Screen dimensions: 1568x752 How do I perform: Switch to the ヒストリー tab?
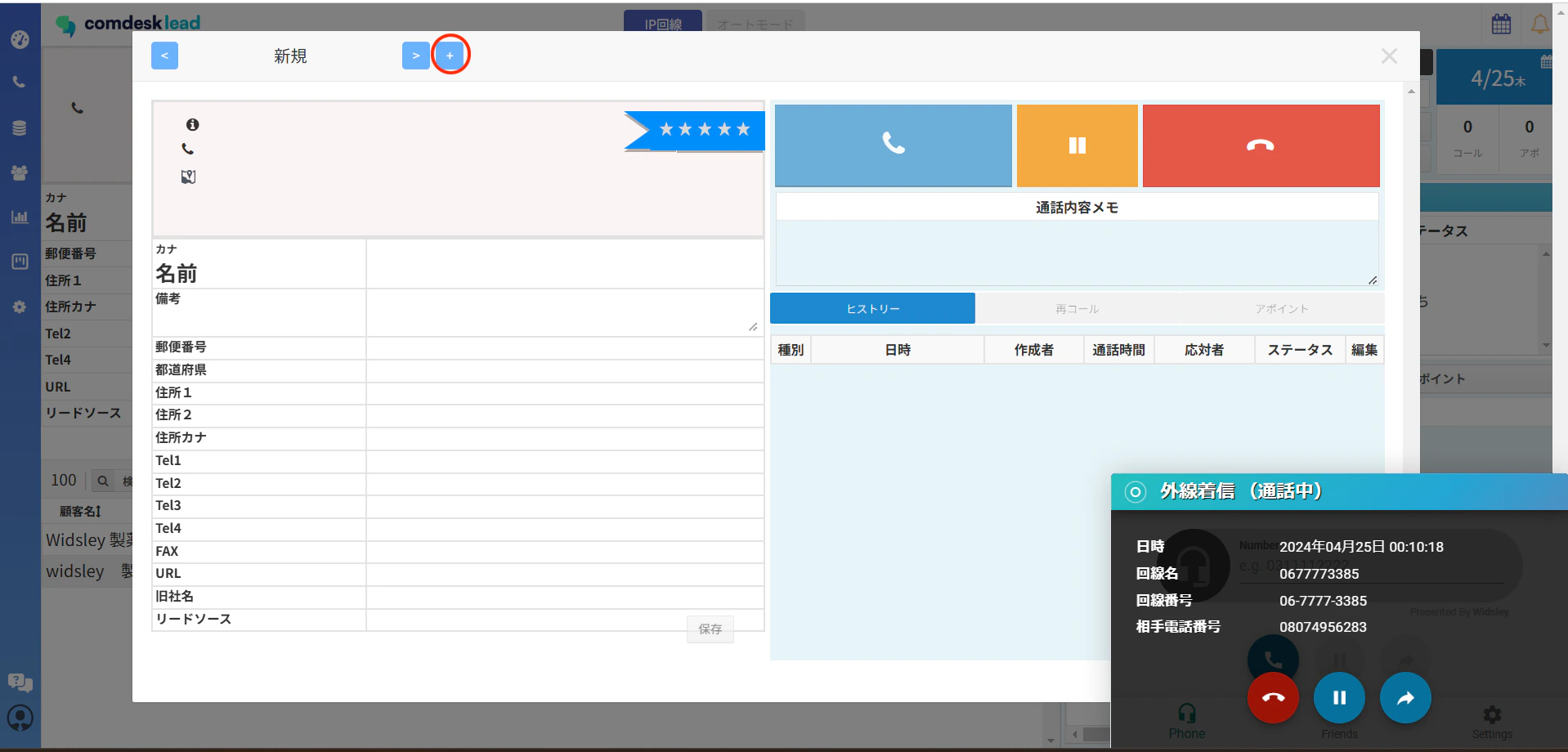coord(872,308)
